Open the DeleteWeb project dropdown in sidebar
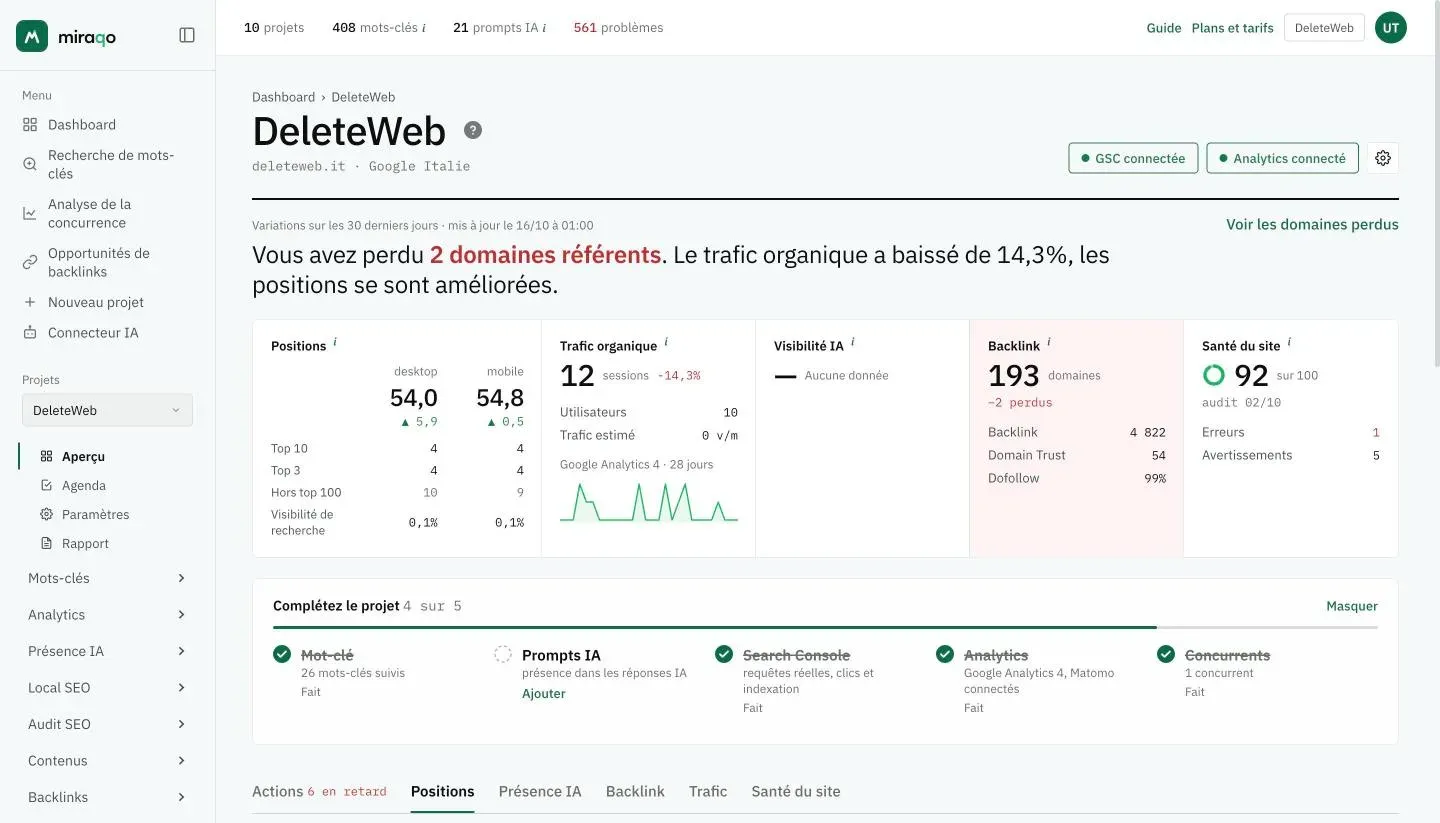This screenshot has width=1440, height=823. [x=107, y=410]
